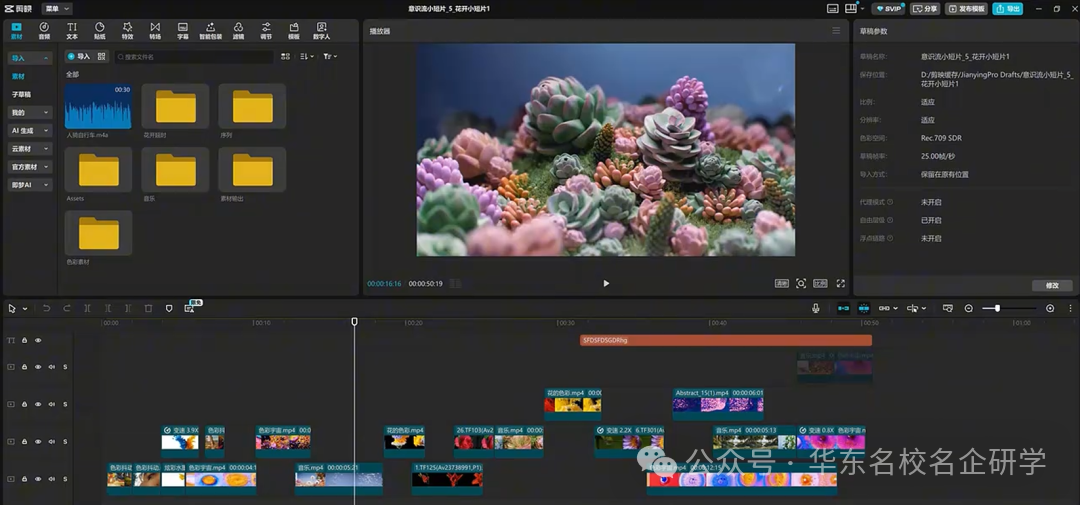Click the undo arrow in timeline toolbar
The height and width of the screenshot is (505, 1080).
(x=46, y=308)
